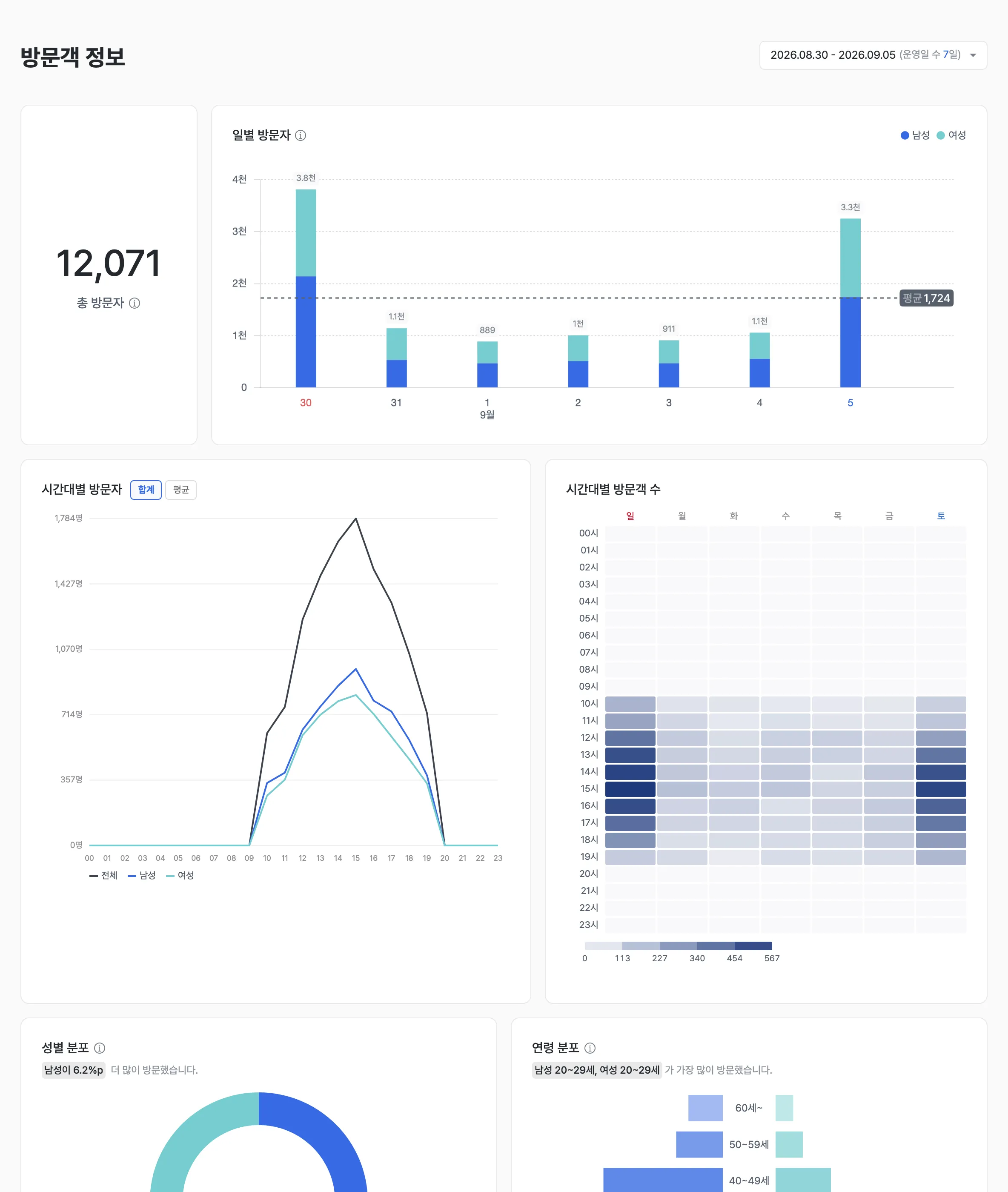Click the heatmap color scale legend bar

pos(678,946)
